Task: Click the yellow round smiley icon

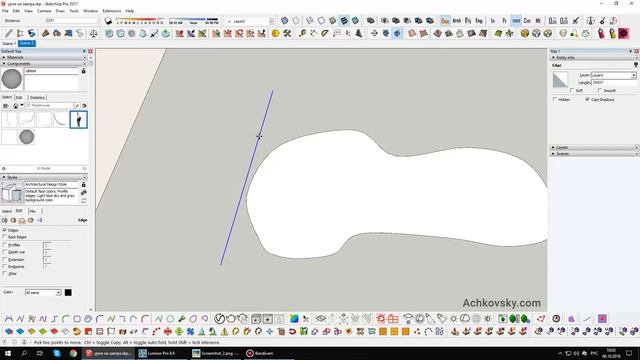Action: click(x=276, y=33)
